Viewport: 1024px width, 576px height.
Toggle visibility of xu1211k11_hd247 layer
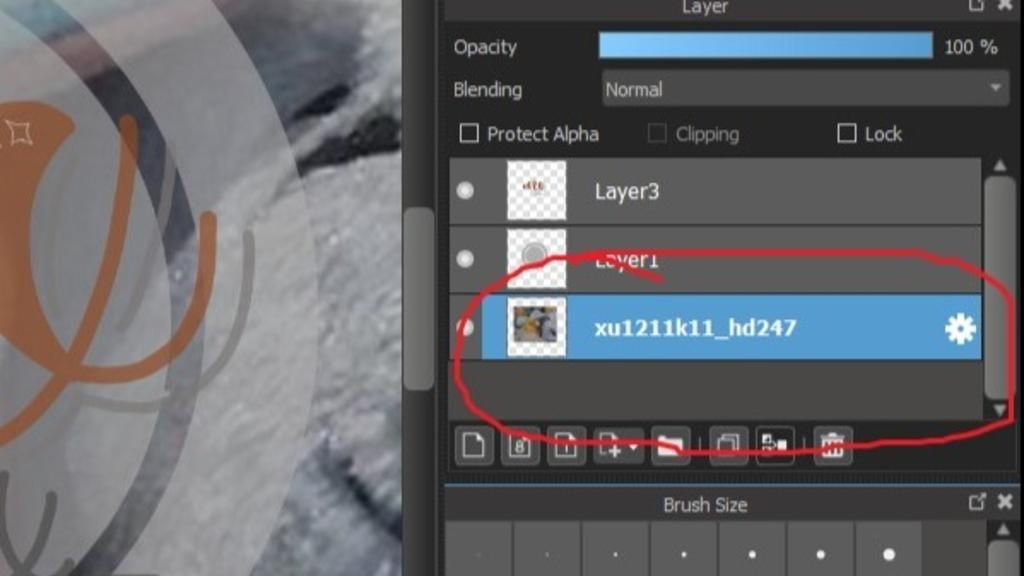tap(465, 327)
